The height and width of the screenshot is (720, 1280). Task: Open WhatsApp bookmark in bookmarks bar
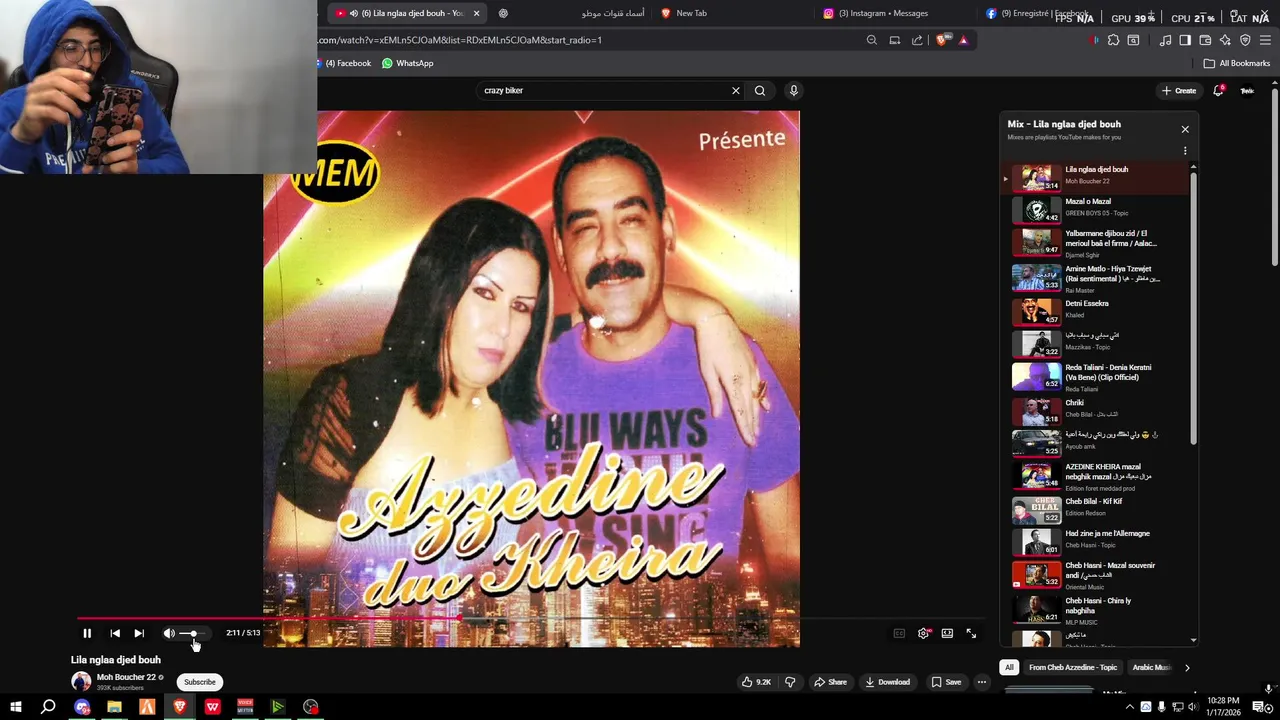tap(407, 63)
